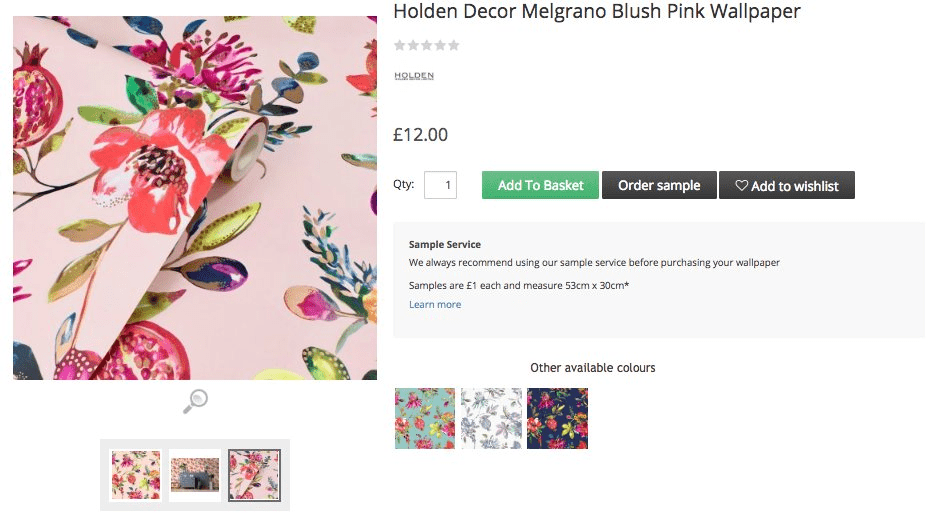951x517 pixels.
Task: Select the second rating star
Action: click(413, 45)
